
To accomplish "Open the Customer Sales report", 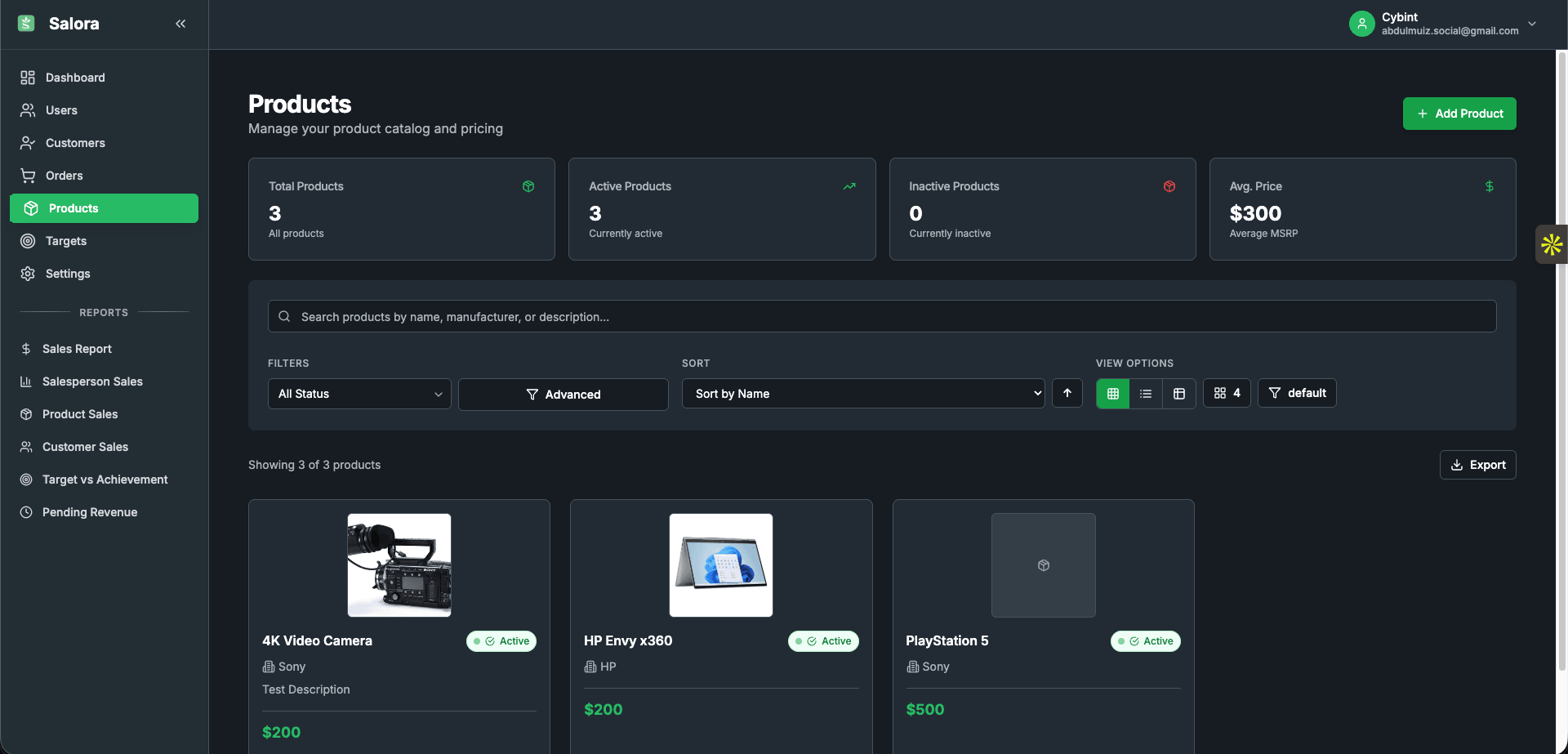I will pyautogui.click(x=85, y=447).
